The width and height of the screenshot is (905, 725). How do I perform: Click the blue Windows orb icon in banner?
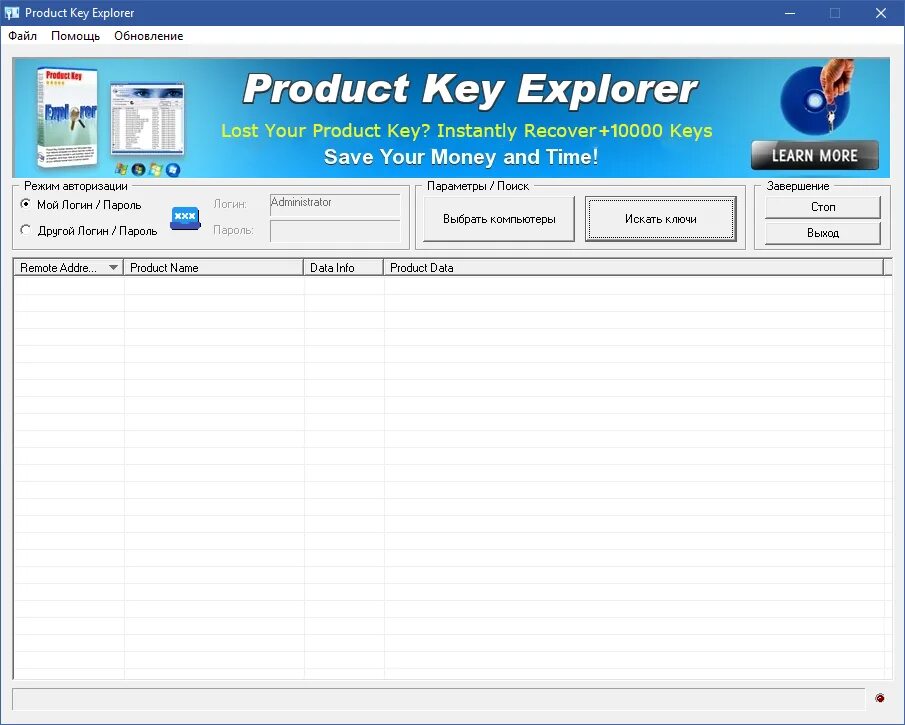click(x=172, y=170)
